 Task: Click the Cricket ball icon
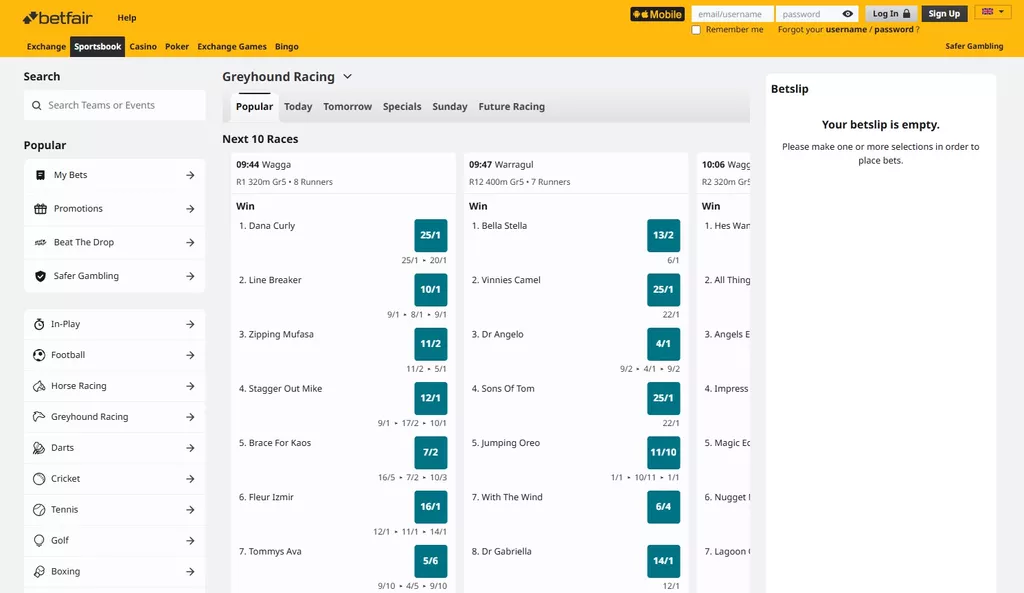click(39, 479)
